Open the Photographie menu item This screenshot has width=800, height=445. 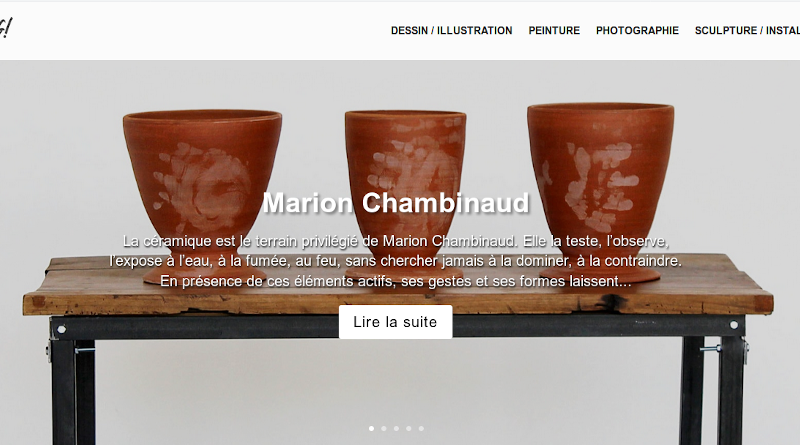(x=637, y=31)
